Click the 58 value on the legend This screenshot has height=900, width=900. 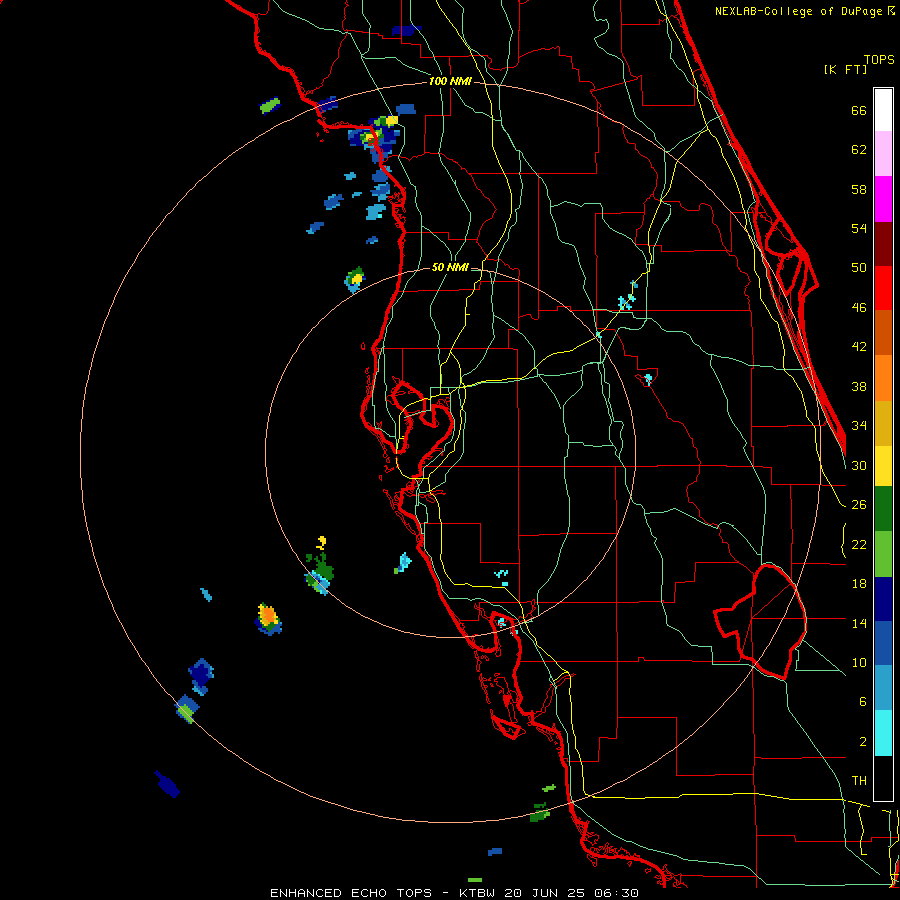859,189
